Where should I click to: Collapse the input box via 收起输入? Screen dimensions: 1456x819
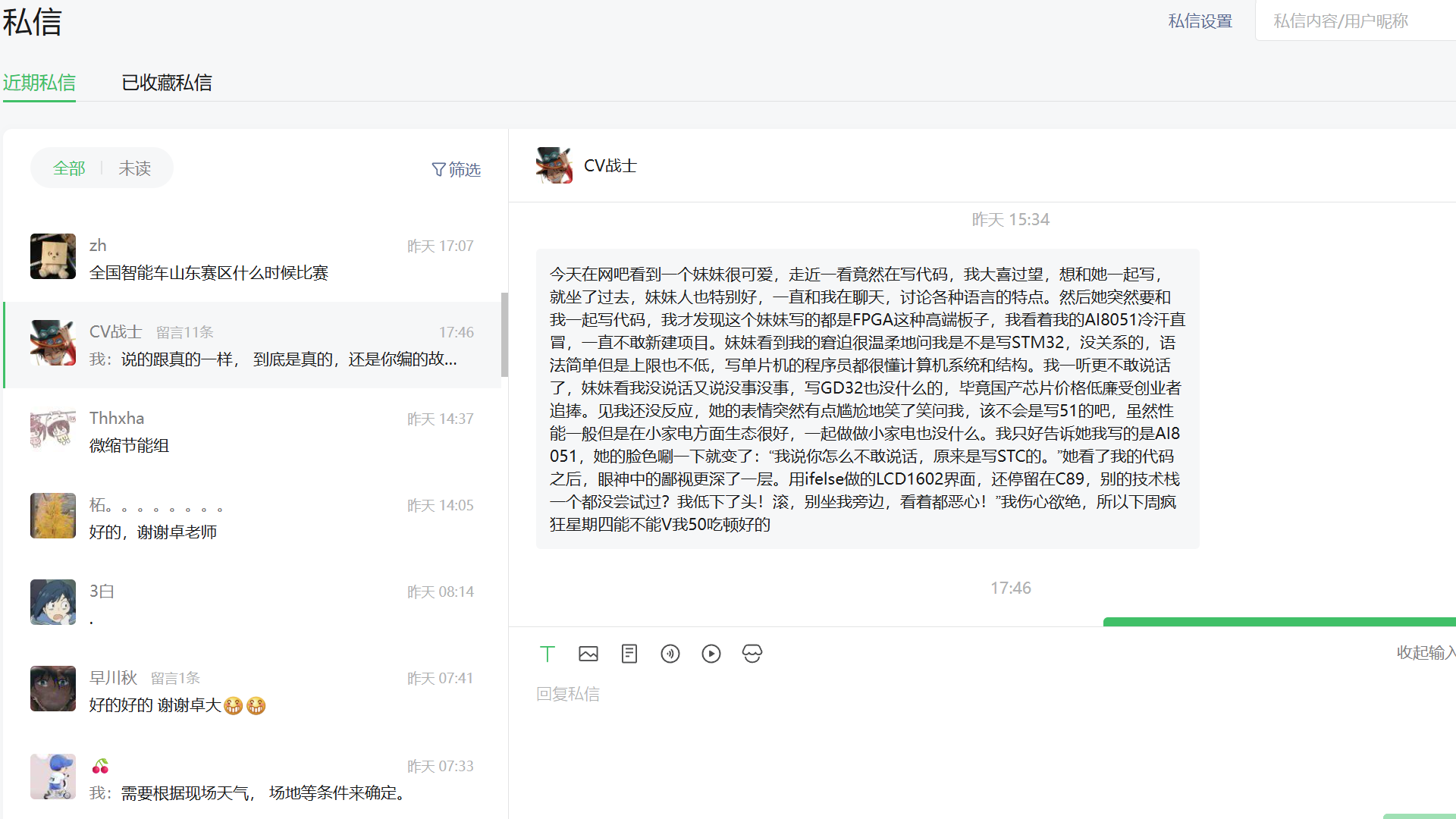(1425, 652)
